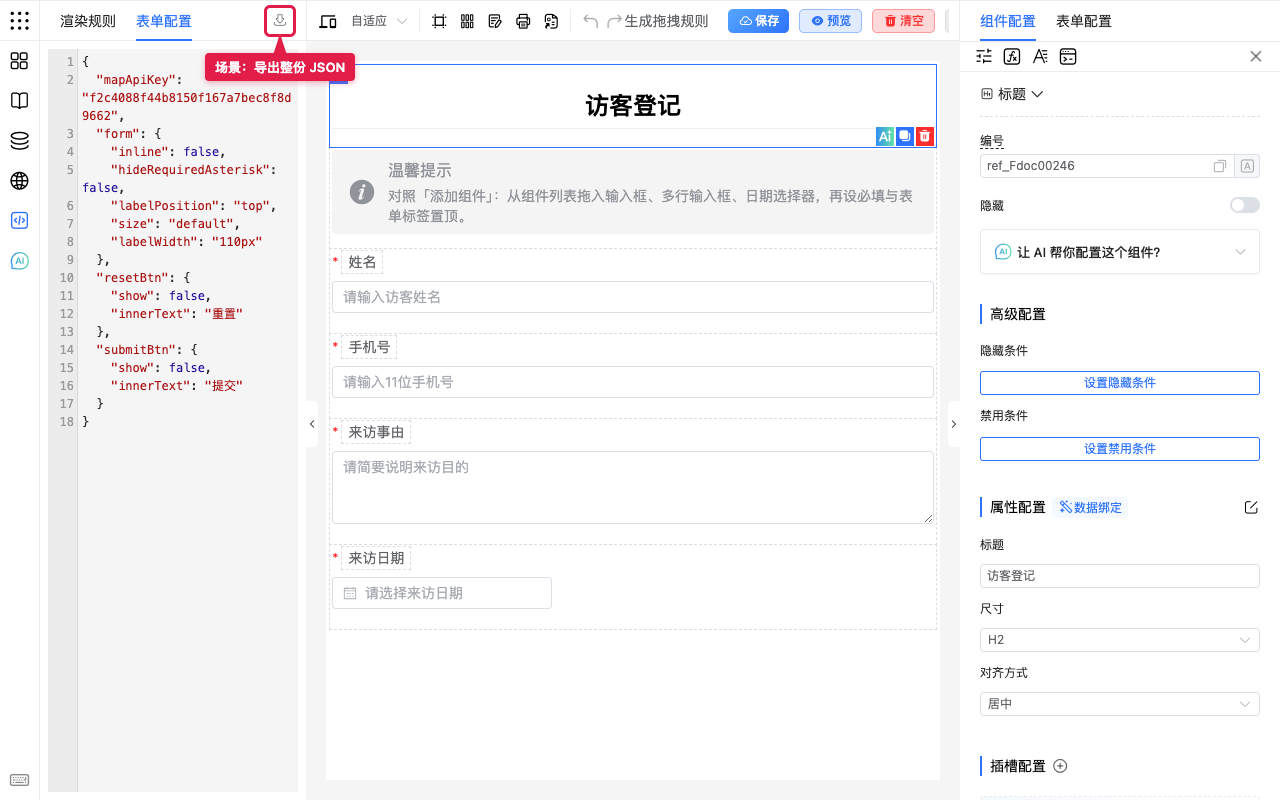Open external editor for 属性配置
1280x800 pixels.
1251,507
